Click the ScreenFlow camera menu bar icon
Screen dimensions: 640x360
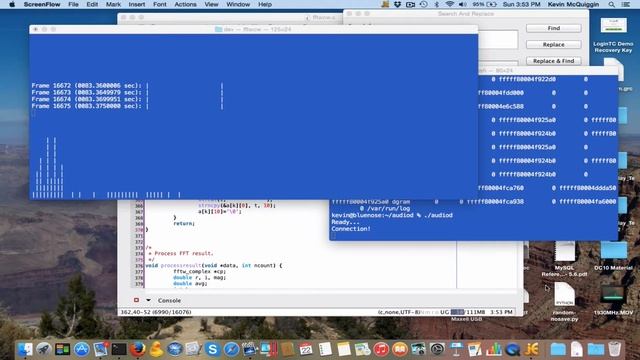pyautogui.click(x=410, y=4)
